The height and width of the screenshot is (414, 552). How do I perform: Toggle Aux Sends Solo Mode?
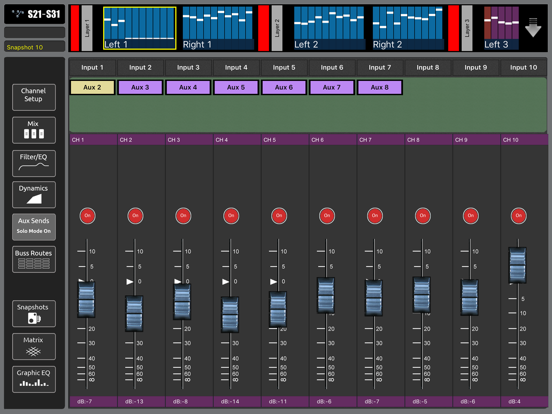34,227
